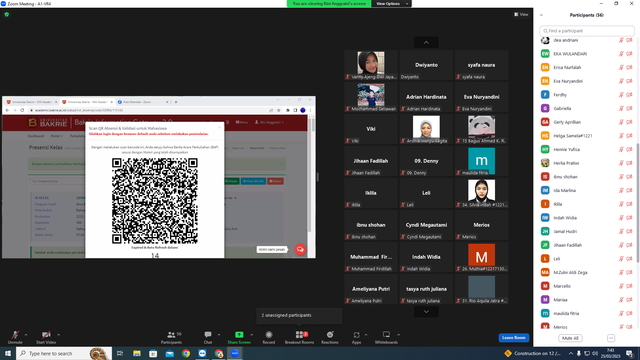Image resolution: width=640 pixels, height=360 pixels.
Task: Open the Whiteboards icon
Action: point(386,335)
